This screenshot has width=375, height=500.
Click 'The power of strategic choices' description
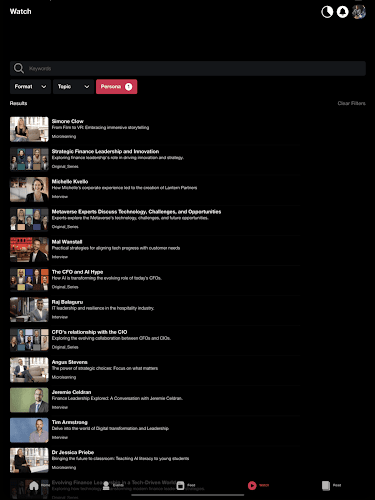105,368
